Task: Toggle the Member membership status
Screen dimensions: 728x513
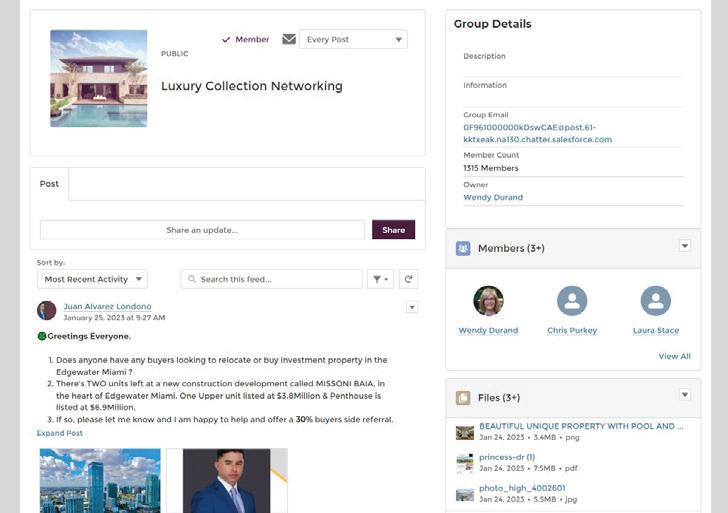Action: pyautogui.click(x=245, y=40)
